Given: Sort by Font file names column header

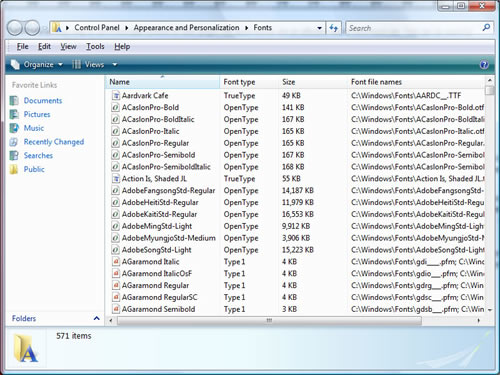Looking at the screenshot, I should 416,82.
